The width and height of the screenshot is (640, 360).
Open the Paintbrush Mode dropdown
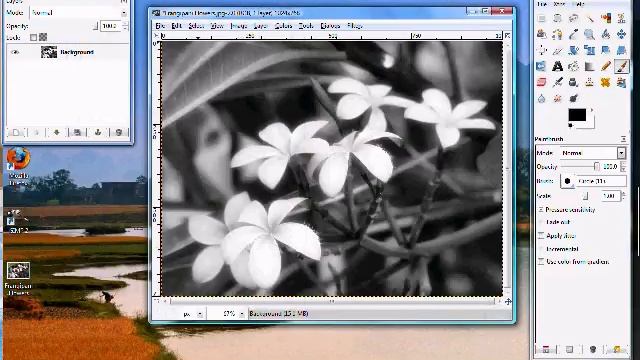pyautogui.click(x=593, y=153)
